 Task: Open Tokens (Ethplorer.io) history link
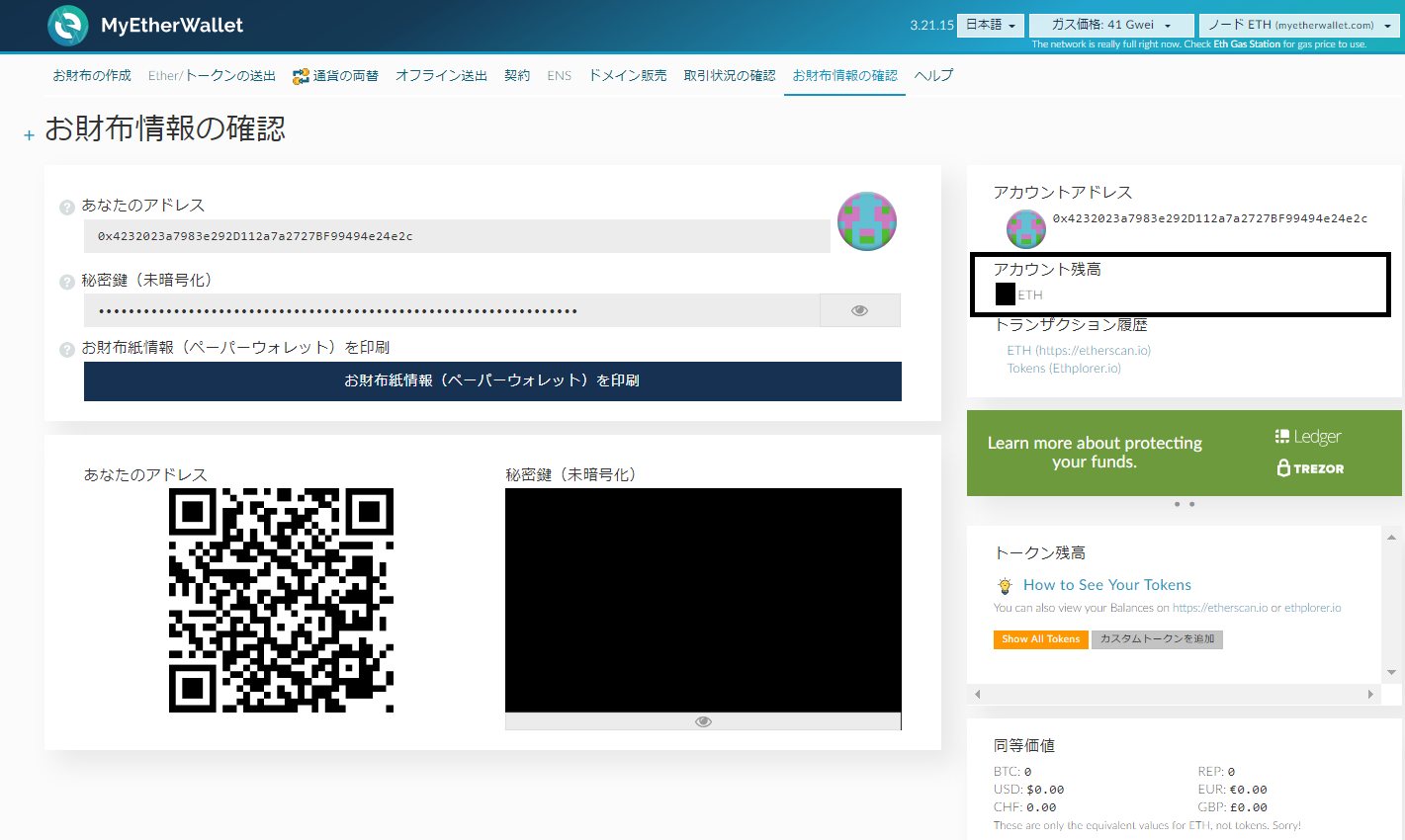[1064, 368]
